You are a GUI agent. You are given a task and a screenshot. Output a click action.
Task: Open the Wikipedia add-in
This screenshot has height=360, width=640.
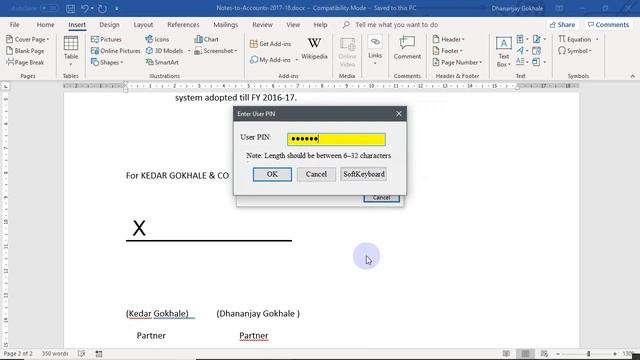[x=314, y=49]
